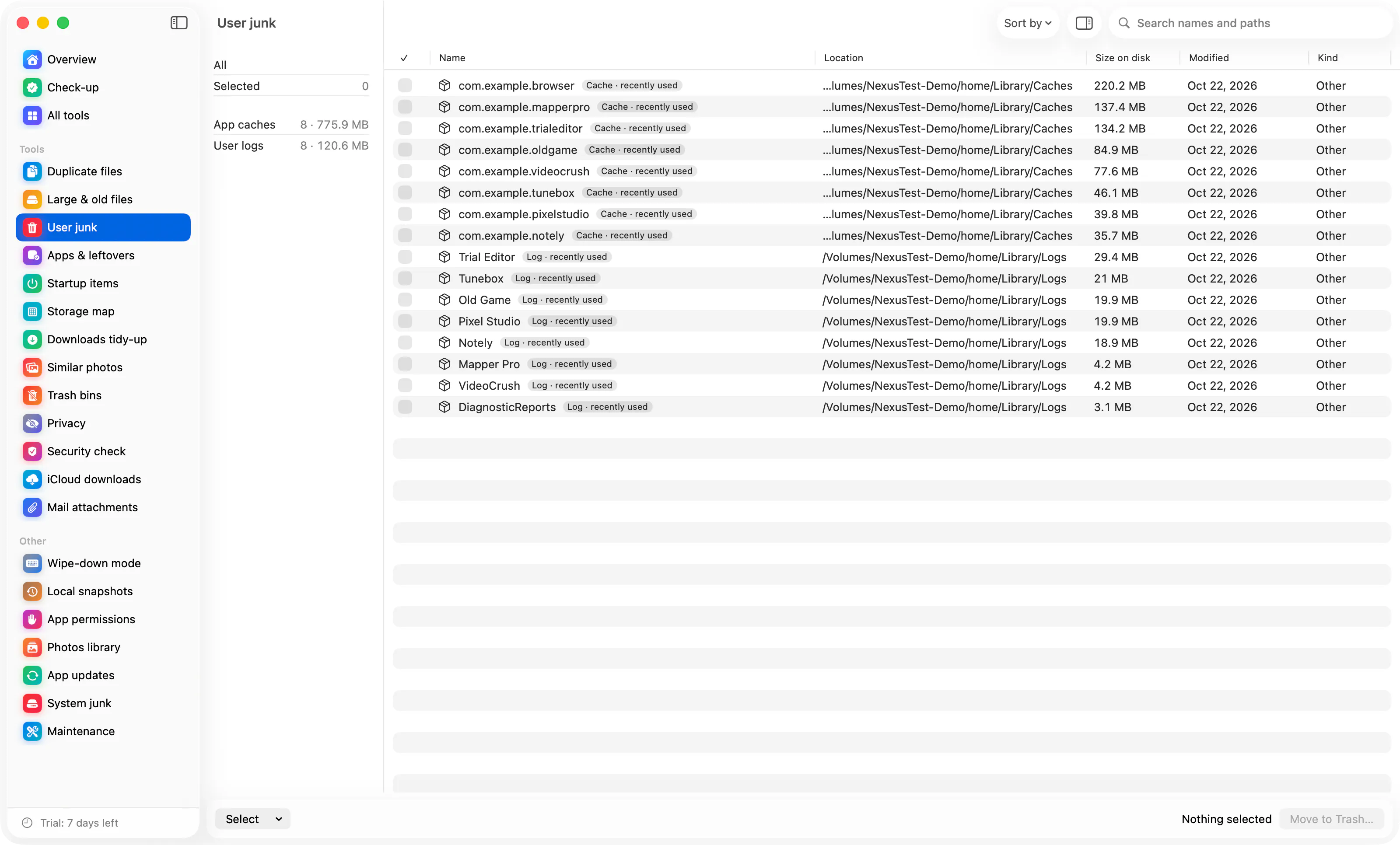Screen dimensions: 1400x845
Task: Click the Large & old files icon
Action: (x=32, y=199)
